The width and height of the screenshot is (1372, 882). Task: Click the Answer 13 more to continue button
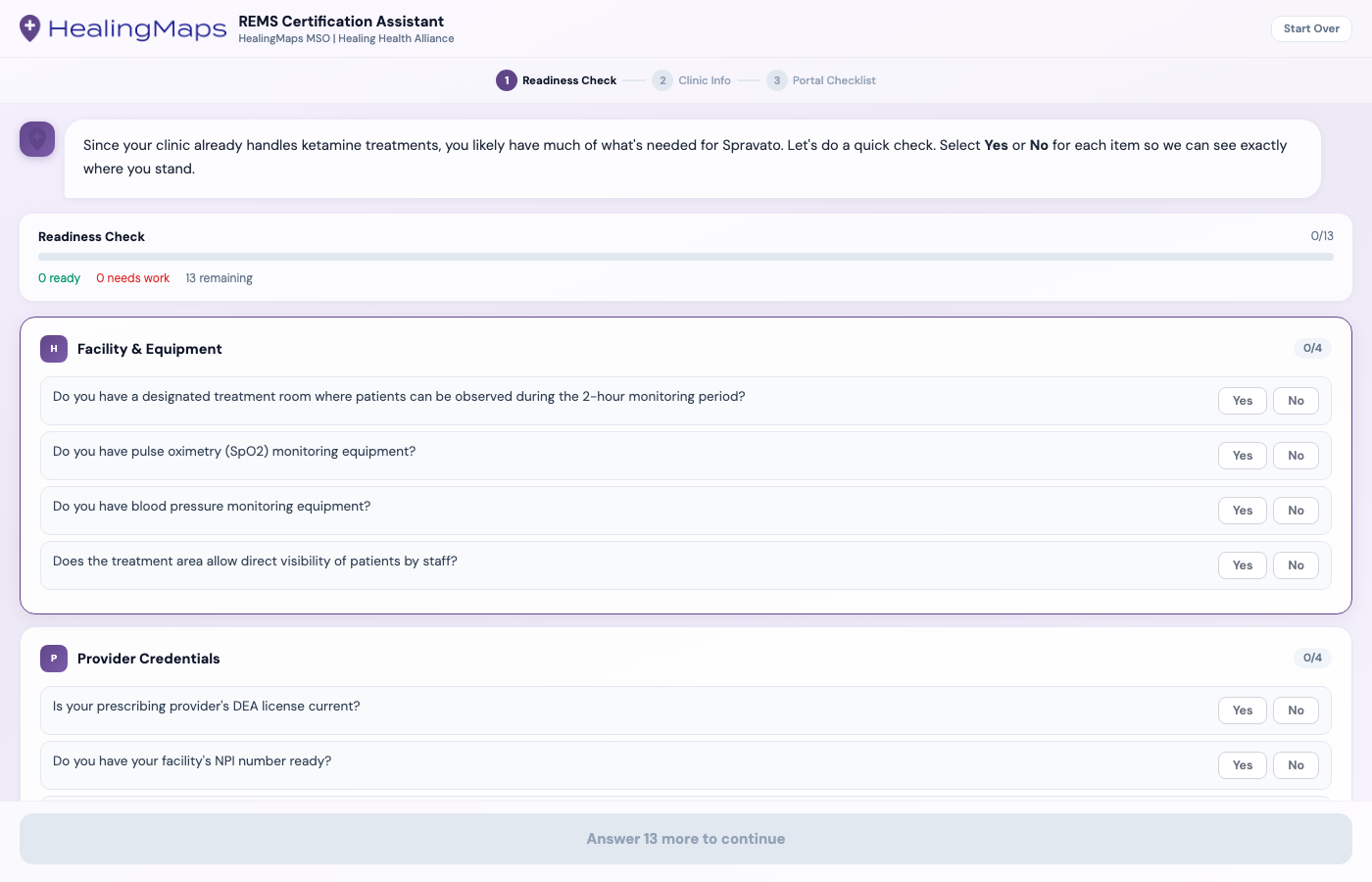tap(686, 839)
